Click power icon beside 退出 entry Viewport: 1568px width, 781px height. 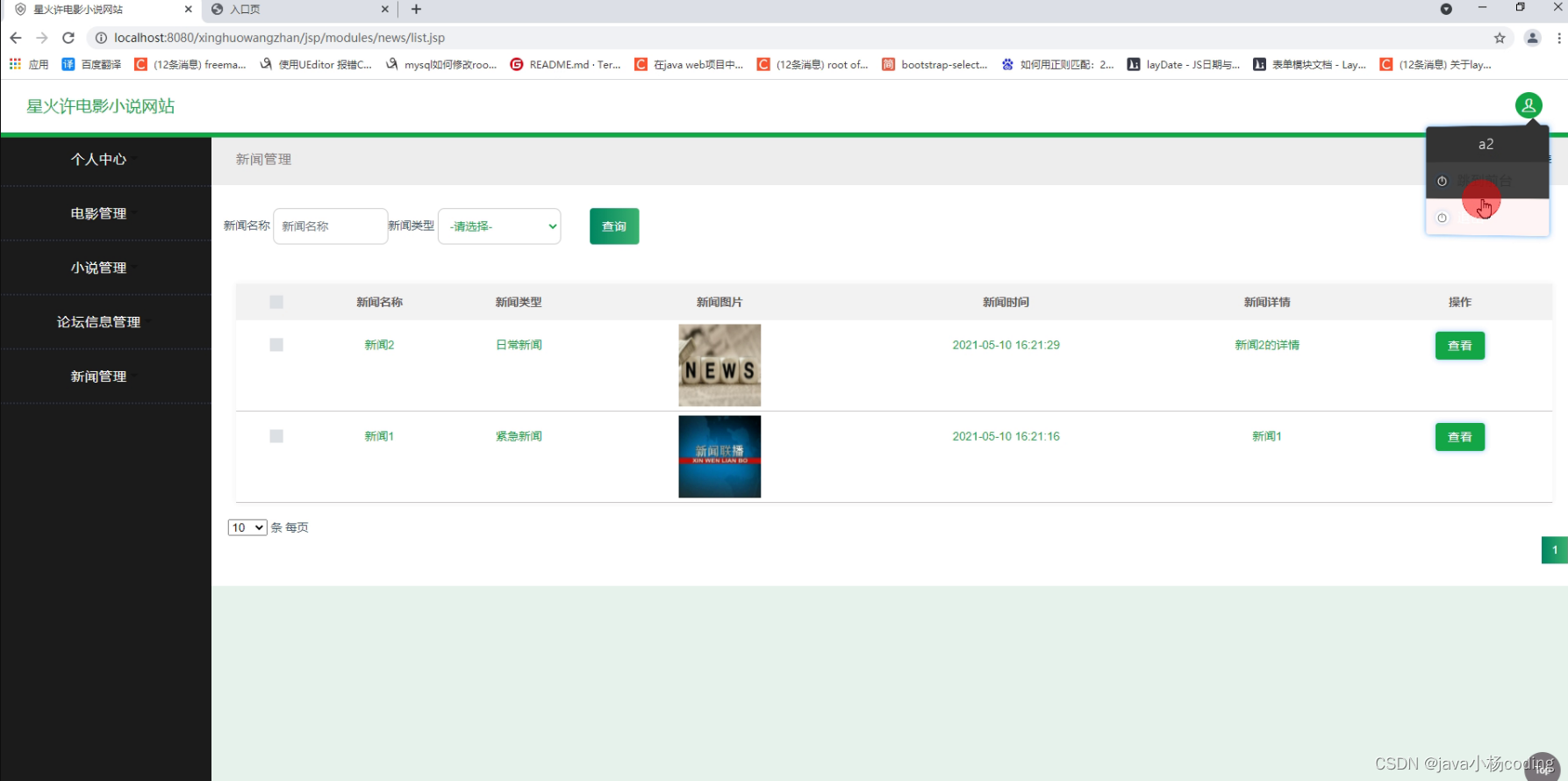1442,218
